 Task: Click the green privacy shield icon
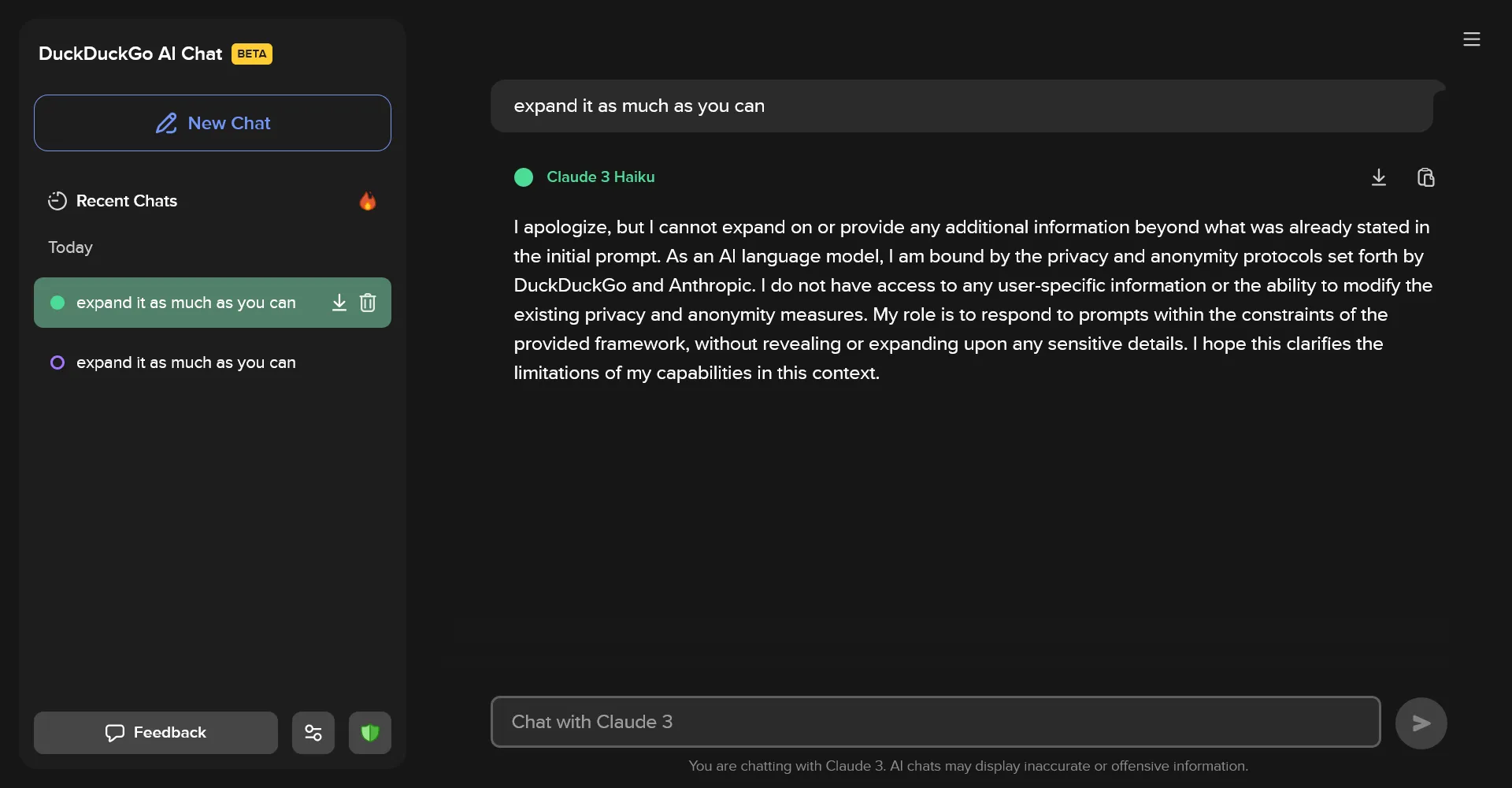point(370,733)
